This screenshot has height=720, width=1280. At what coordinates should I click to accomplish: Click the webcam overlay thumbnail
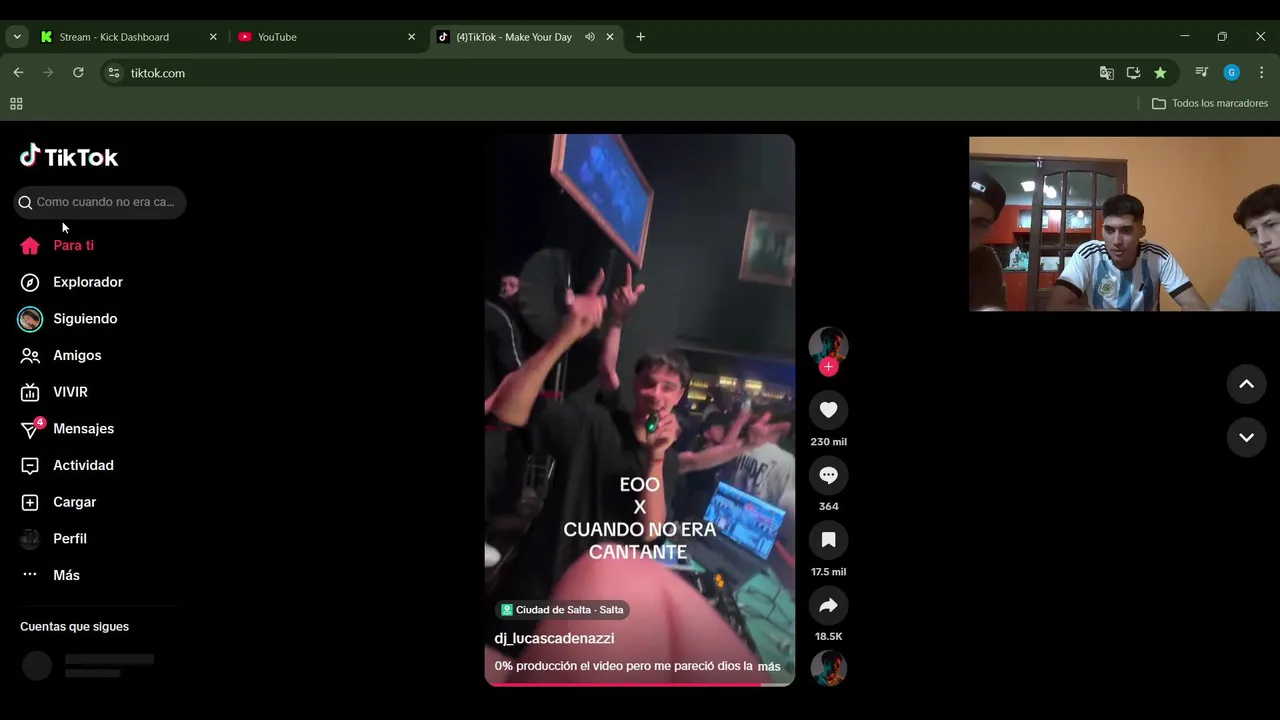1124,224
